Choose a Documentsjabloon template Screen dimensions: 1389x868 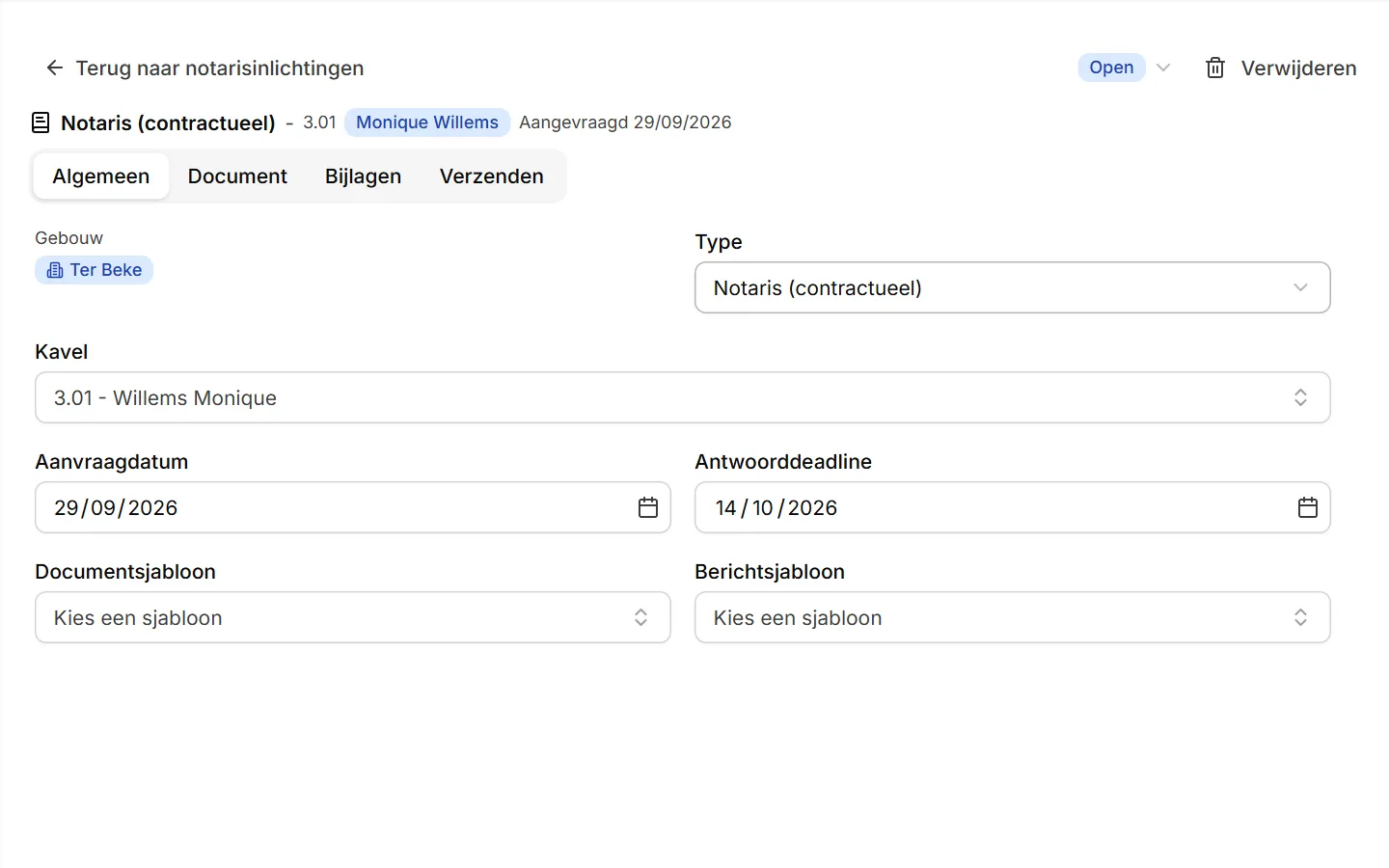(x=353, y=617)
